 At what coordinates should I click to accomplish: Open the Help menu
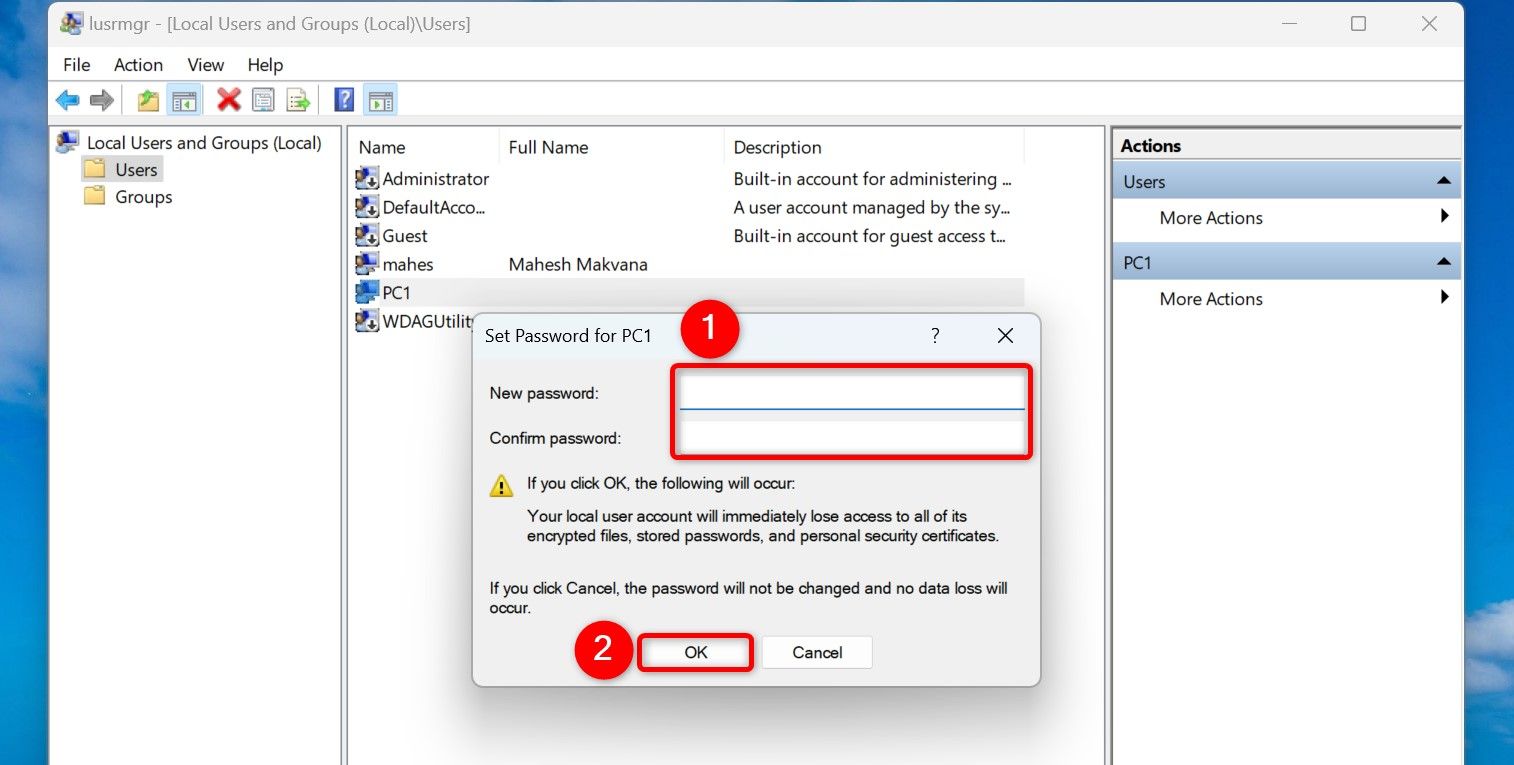[x=265, y=65]
